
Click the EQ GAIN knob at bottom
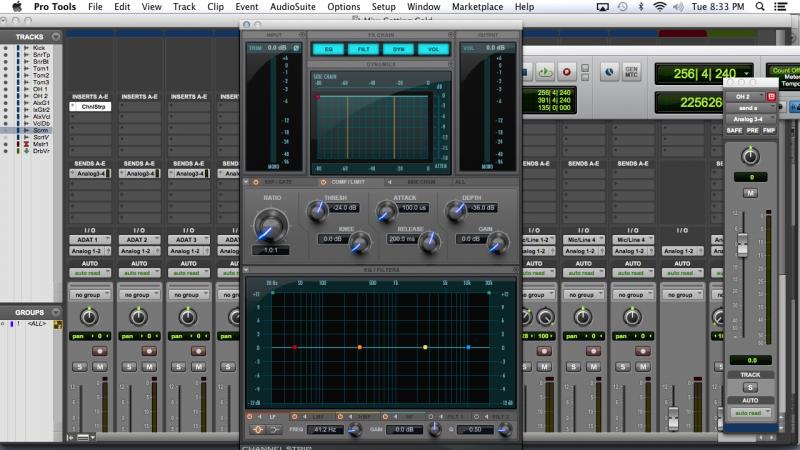pos(435,430)
